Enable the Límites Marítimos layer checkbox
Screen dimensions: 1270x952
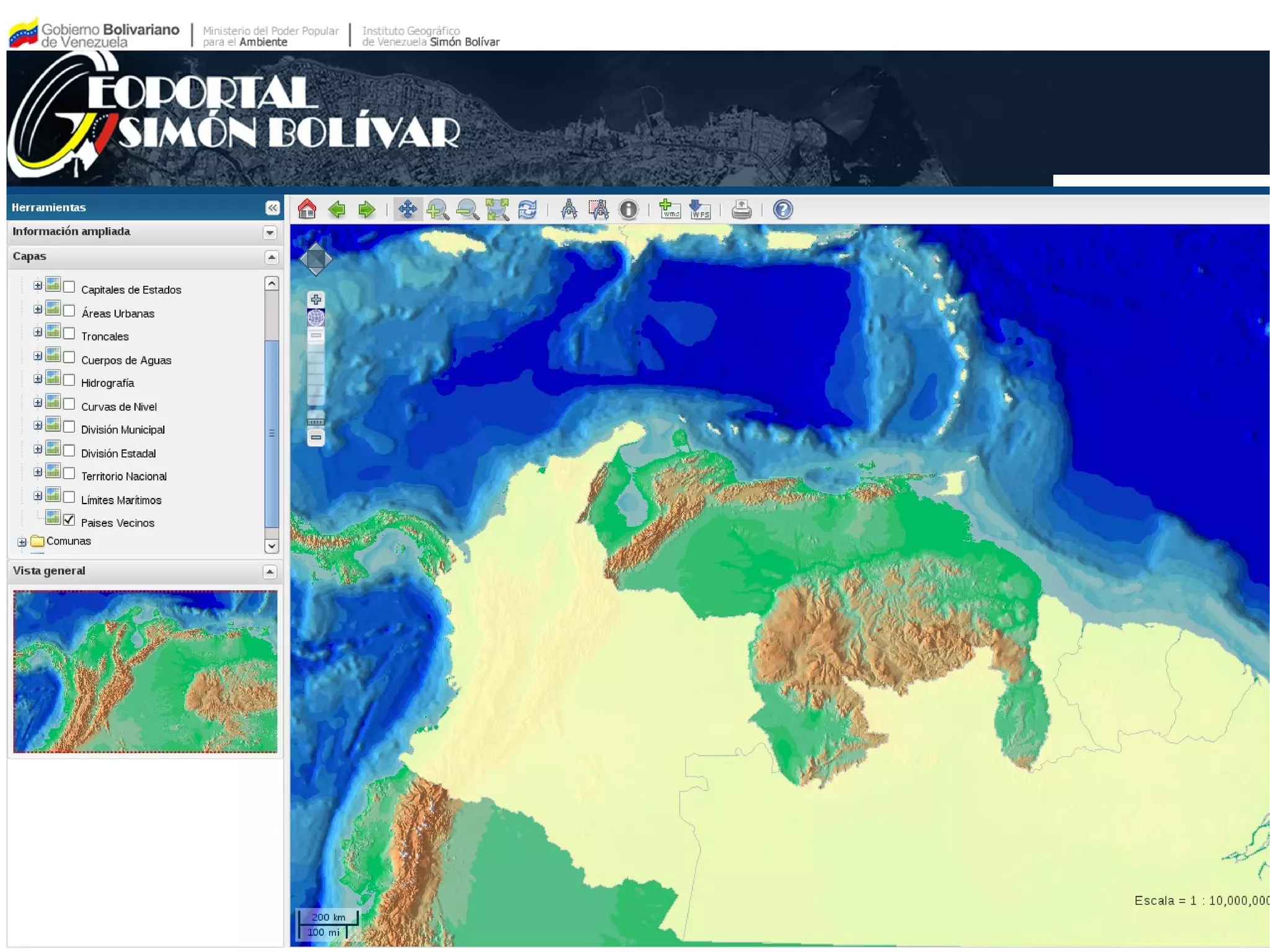pos(69,497)
